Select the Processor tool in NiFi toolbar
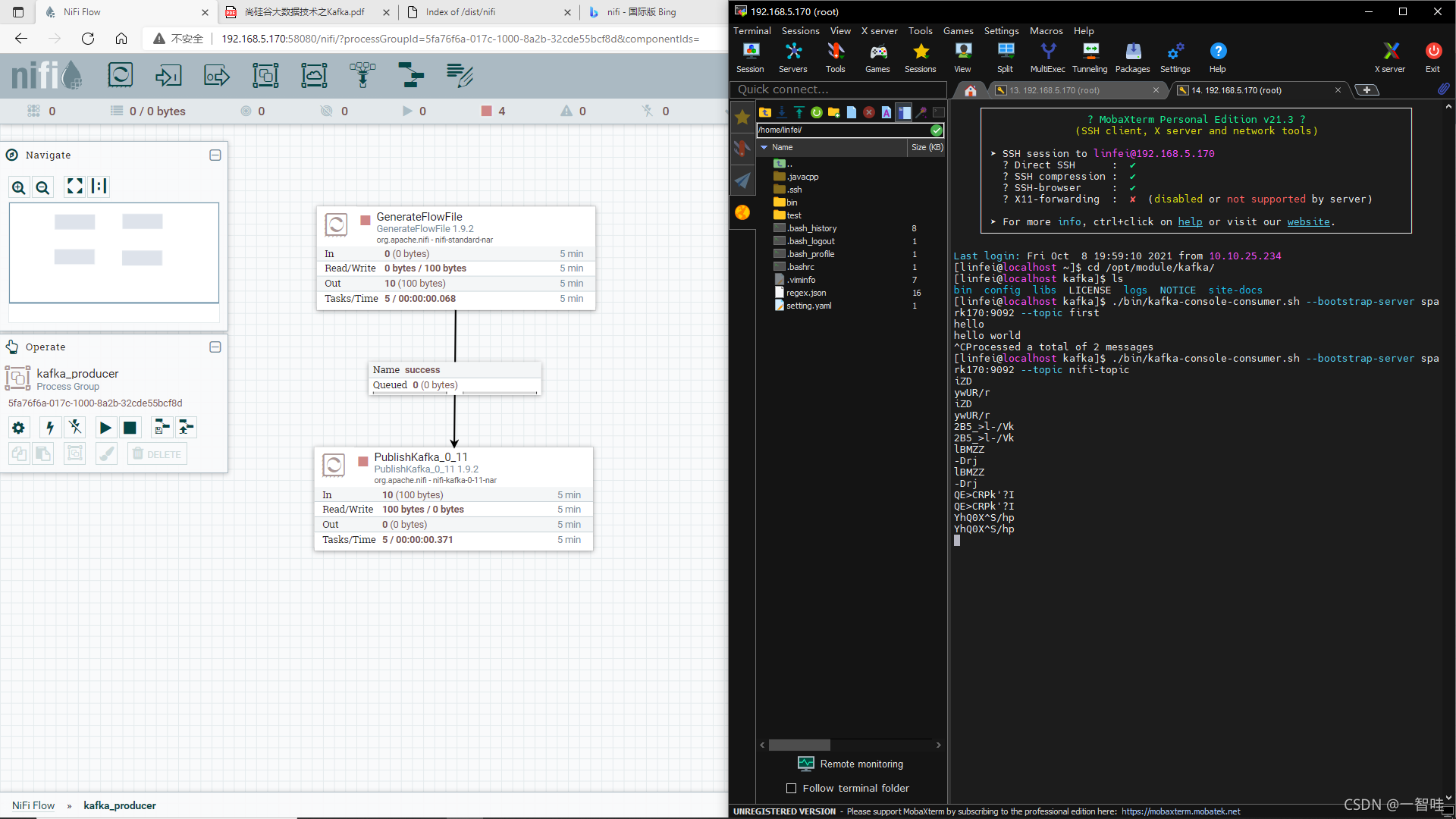Viewport: 1456px width, 819px height. pyautogui.click(x=120, y=75)
